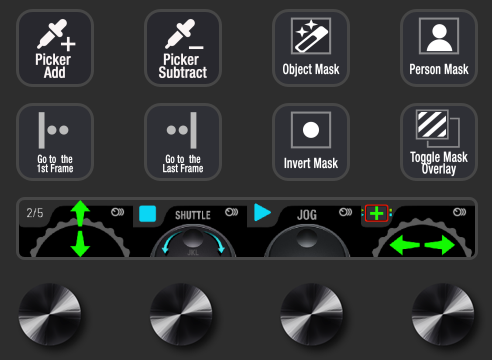492x360 pixels.
Task: Click the green vertical up-down arrows
Action: pyautogui.click(x=80, y=228)
